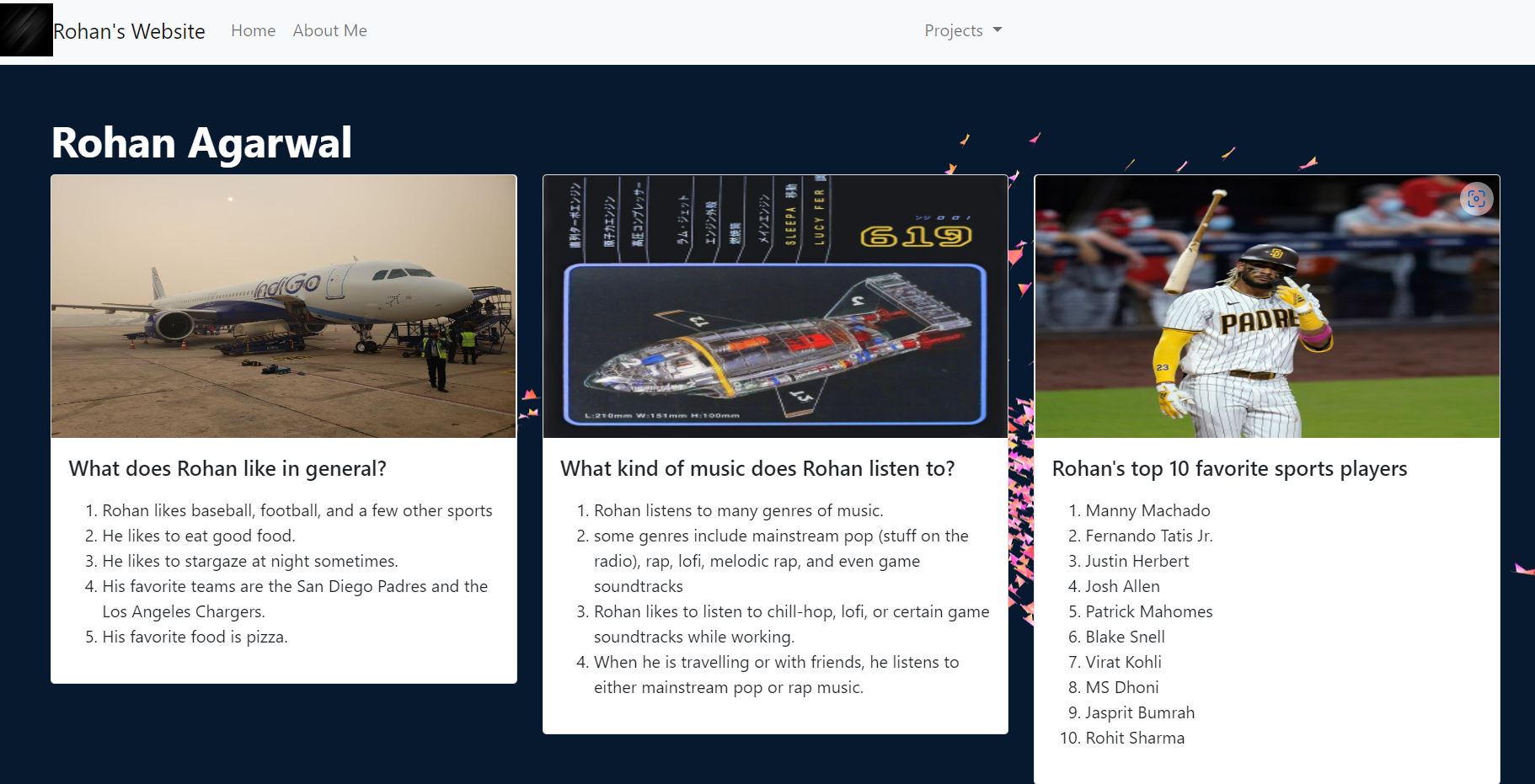Image resolution: width=1535 pixels, height=784 pixels.
Task: Click 'He likes to eat good food.' item
Action: (199, 536)
